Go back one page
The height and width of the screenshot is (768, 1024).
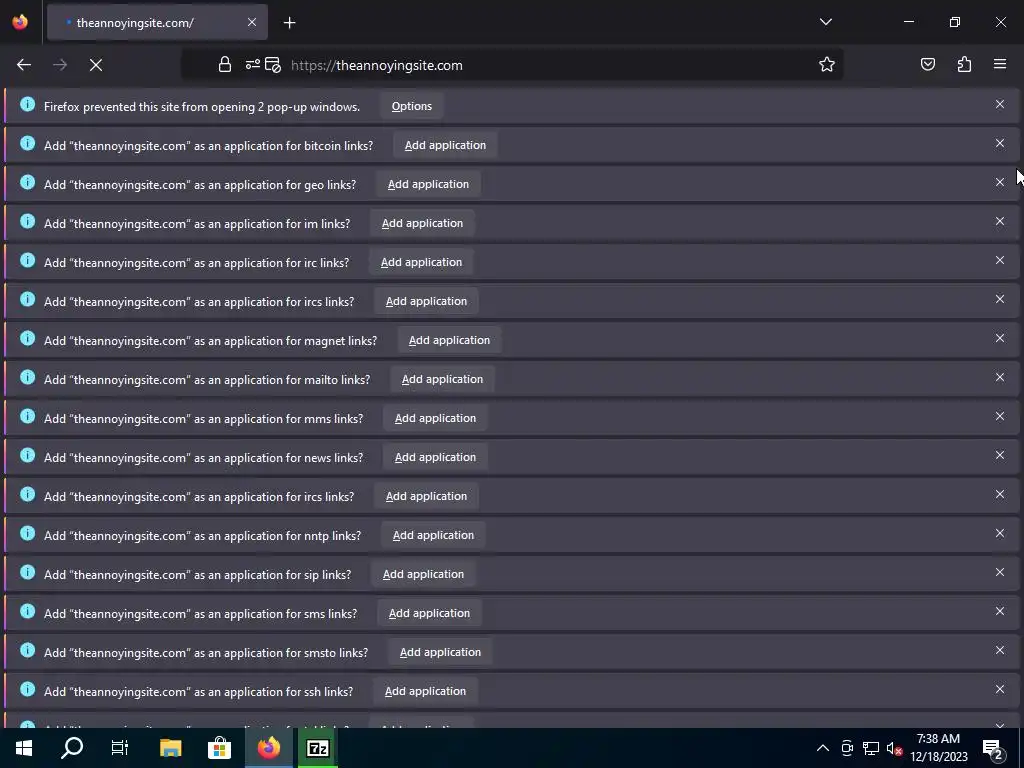pyautogui.click(x=24, y=65)
